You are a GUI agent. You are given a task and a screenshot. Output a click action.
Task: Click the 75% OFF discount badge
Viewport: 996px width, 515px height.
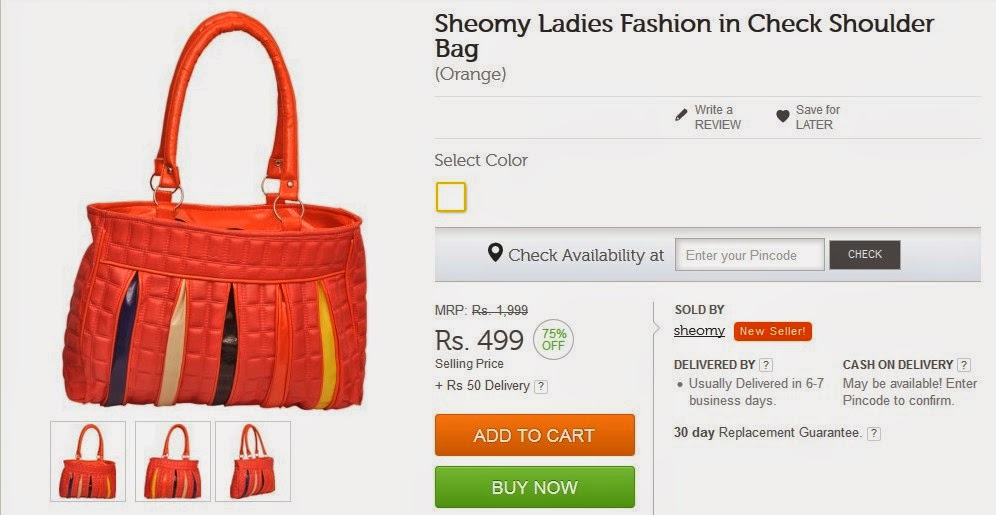coord(553,340)
